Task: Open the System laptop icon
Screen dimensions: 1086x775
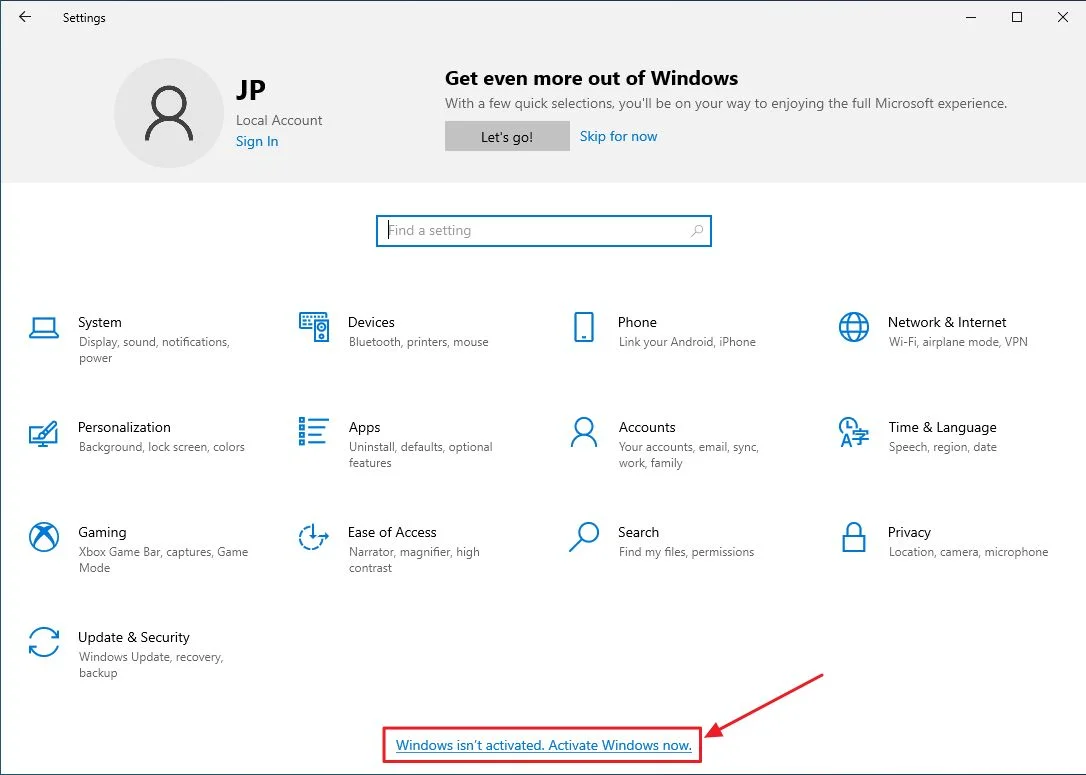Action: pyautogui.click(x=44, y=328)
